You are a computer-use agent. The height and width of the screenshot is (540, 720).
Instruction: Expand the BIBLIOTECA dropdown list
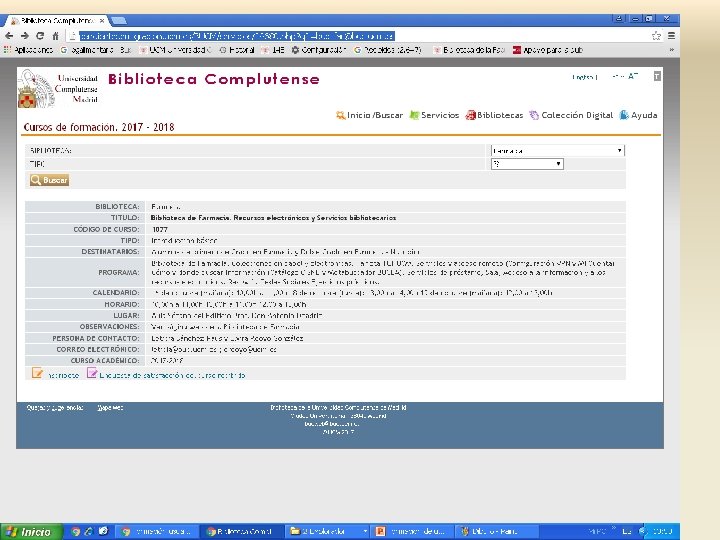(557, 150)
